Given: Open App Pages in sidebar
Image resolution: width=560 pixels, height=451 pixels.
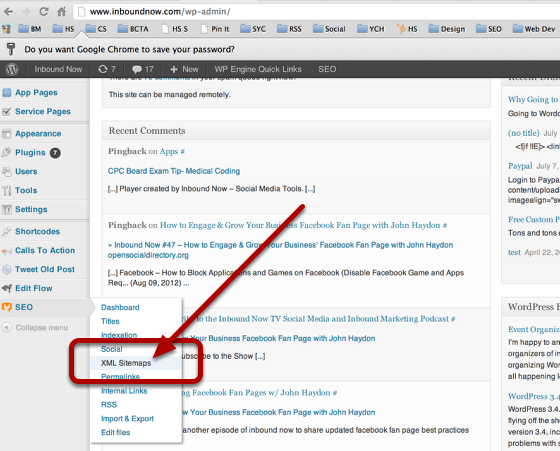Looking at the screenshot, I should (x=36, y=92).
